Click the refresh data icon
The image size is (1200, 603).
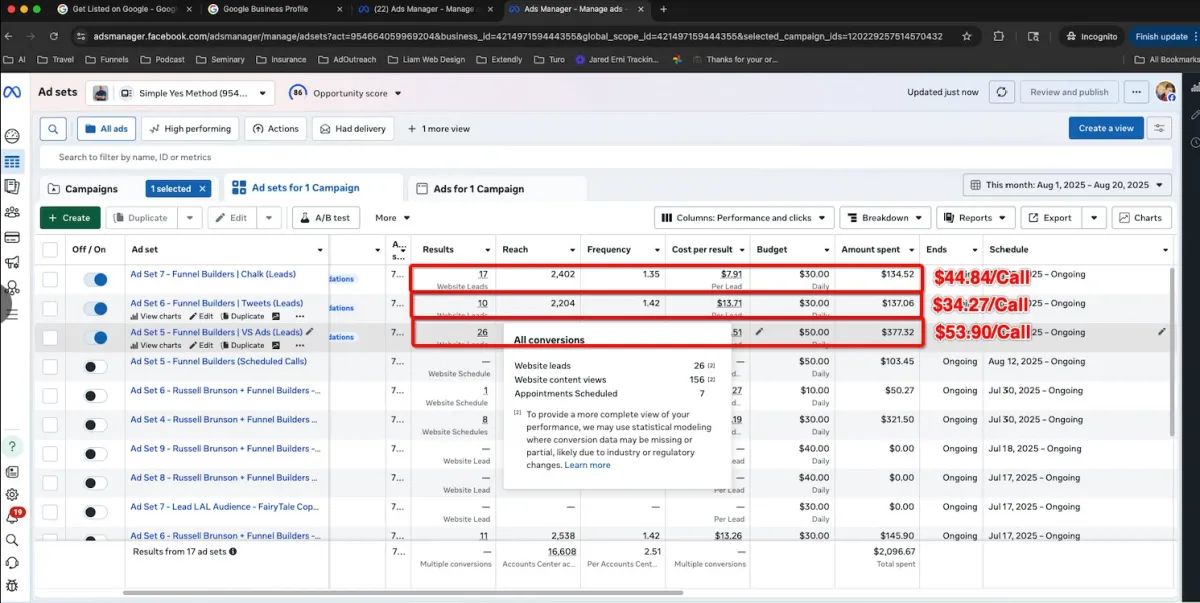[1001, 92]
